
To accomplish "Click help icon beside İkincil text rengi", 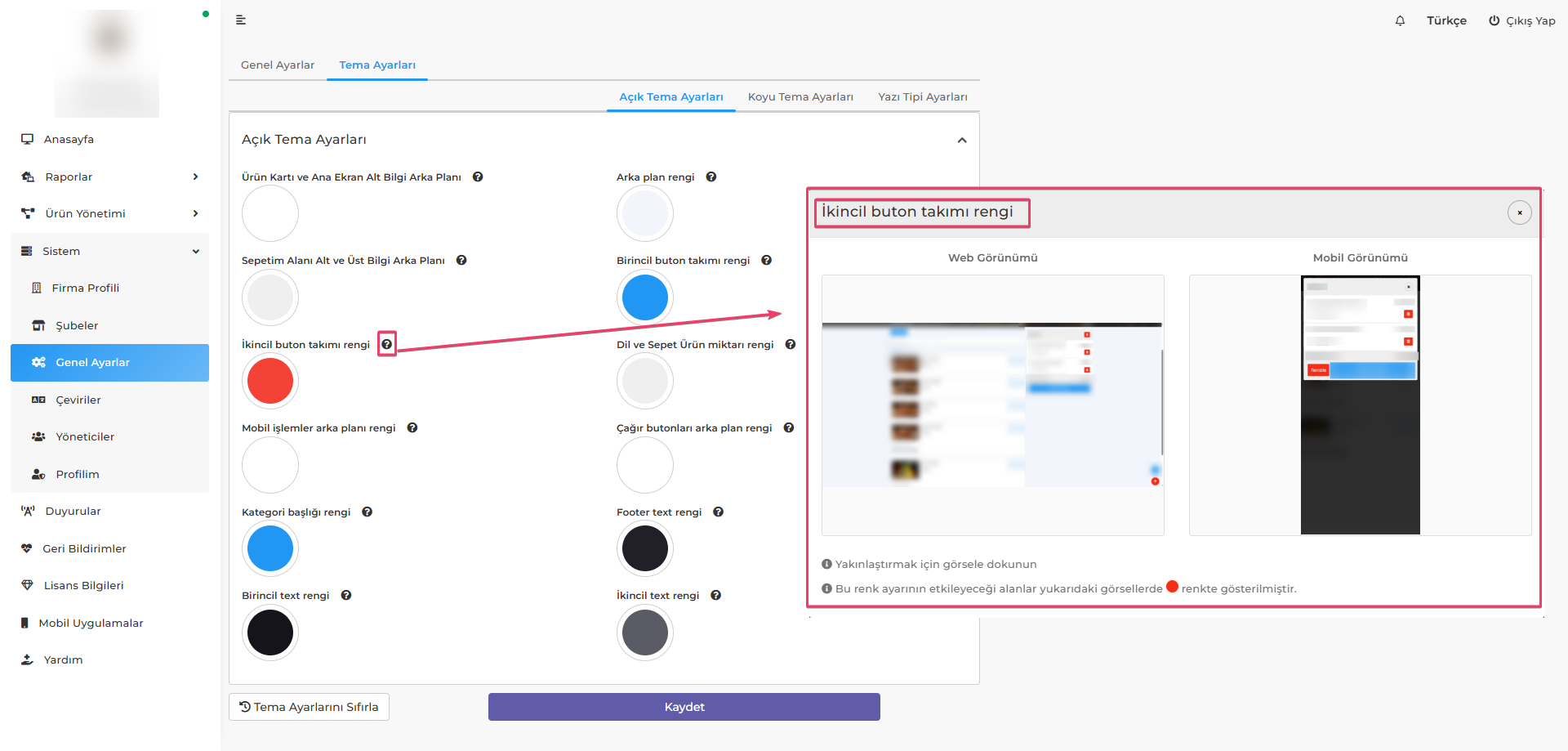I will (715, 596).
